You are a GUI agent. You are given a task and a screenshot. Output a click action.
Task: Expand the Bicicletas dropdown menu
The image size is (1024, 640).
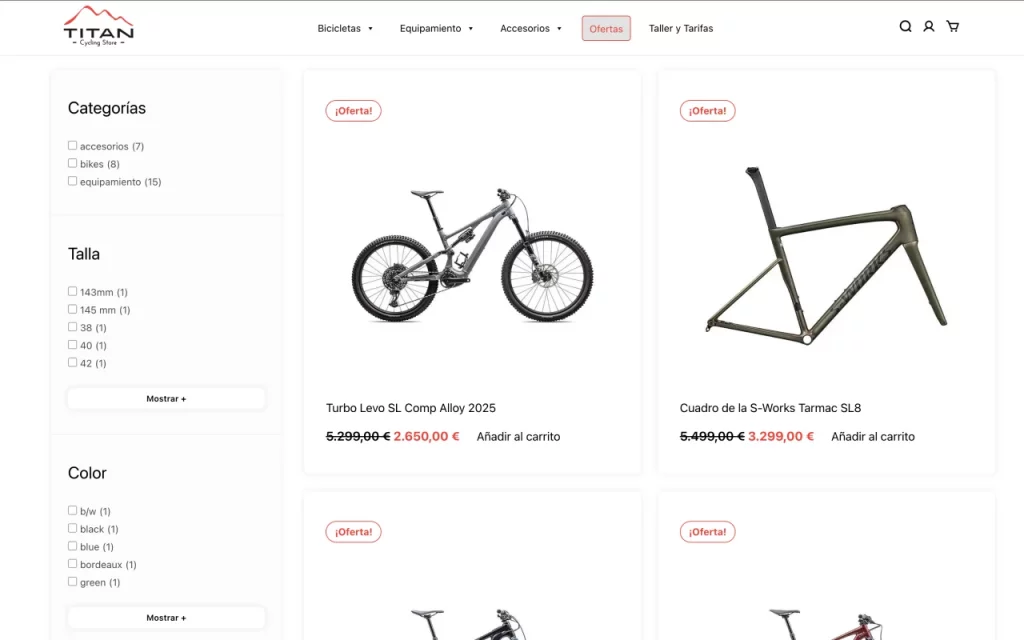345,28
